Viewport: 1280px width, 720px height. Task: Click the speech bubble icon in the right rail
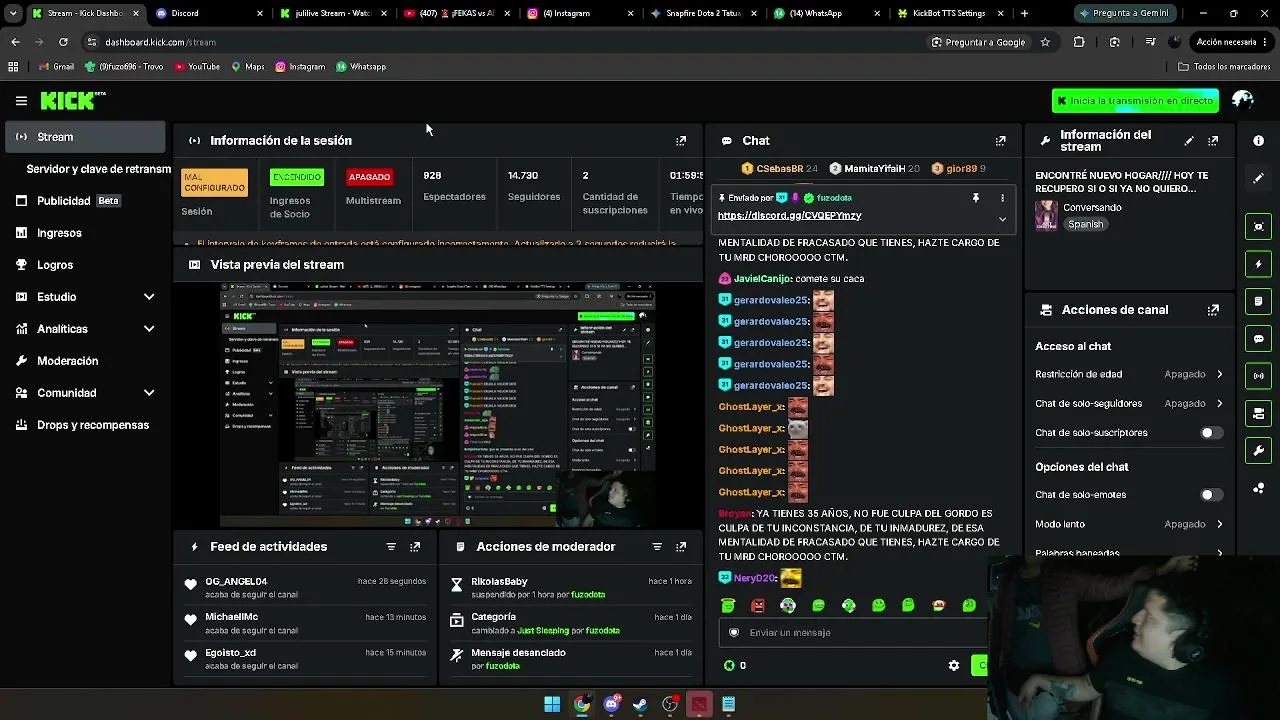pyautogui.click(x=1259, y=339)
